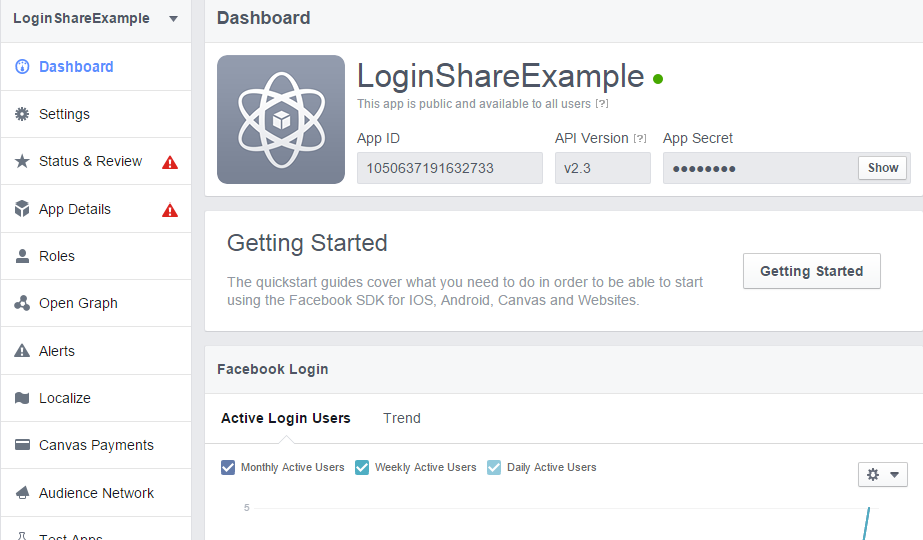Click the Open Graph nodes icon

tap(22, 303)
